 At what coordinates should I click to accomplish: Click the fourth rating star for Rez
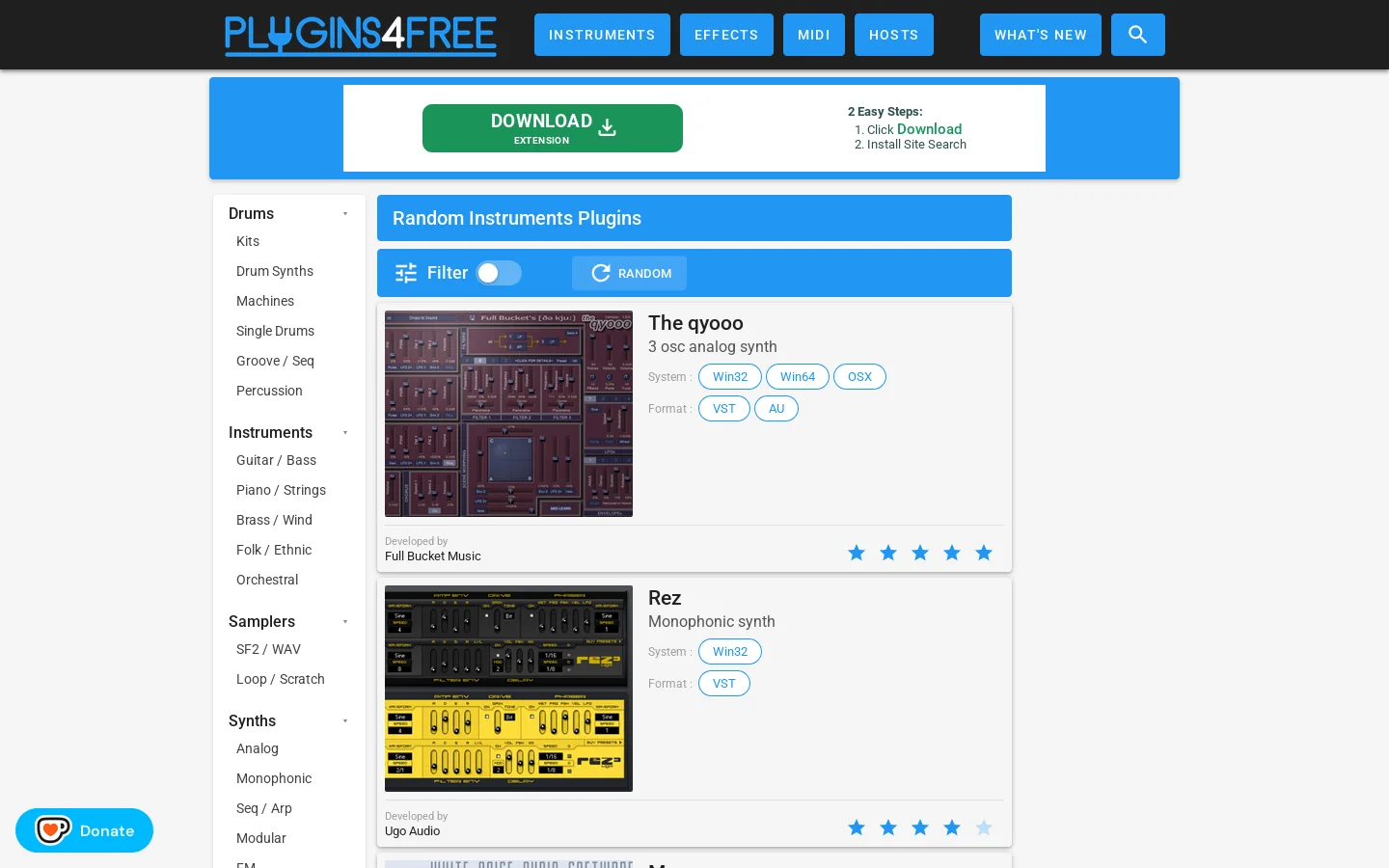[x=952, y=827]
